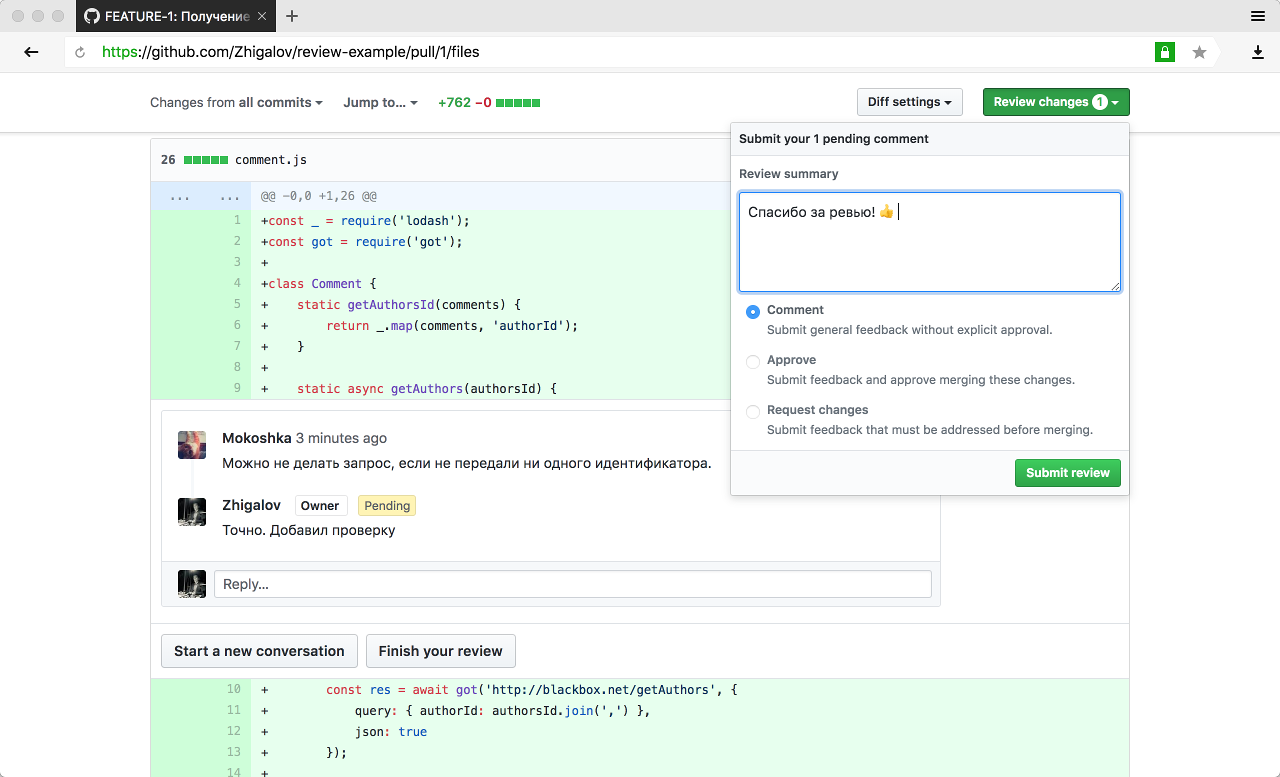1280x777 pixels.
Task: Open Changes from all commits dropdown
Action: tap(236, 102)
